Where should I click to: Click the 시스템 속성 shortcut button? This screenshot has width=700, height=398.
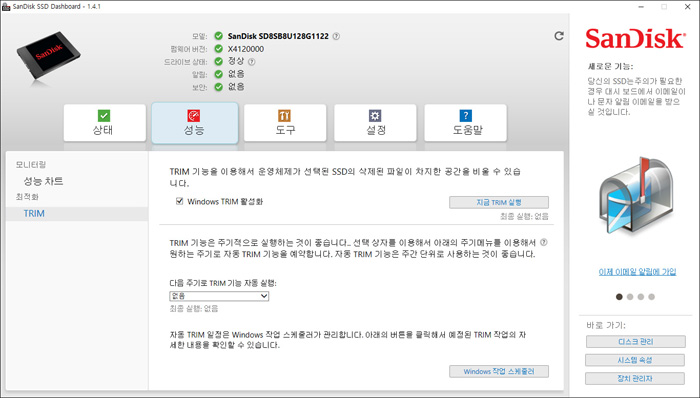(635, 360)
